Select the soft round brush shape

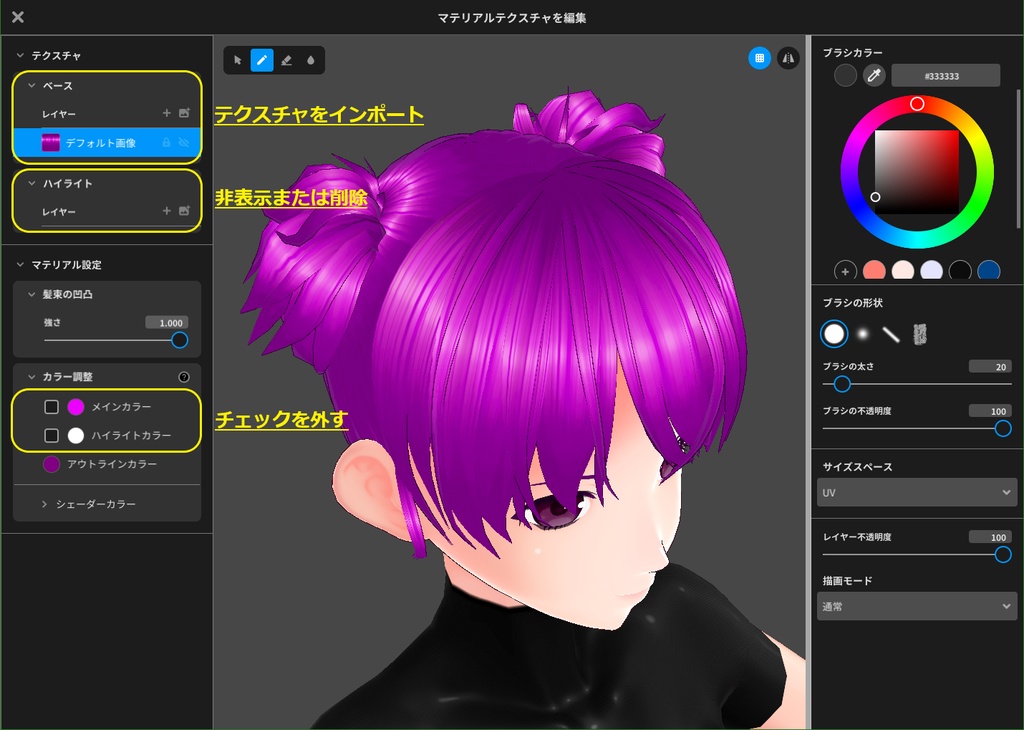coord(862,334)
